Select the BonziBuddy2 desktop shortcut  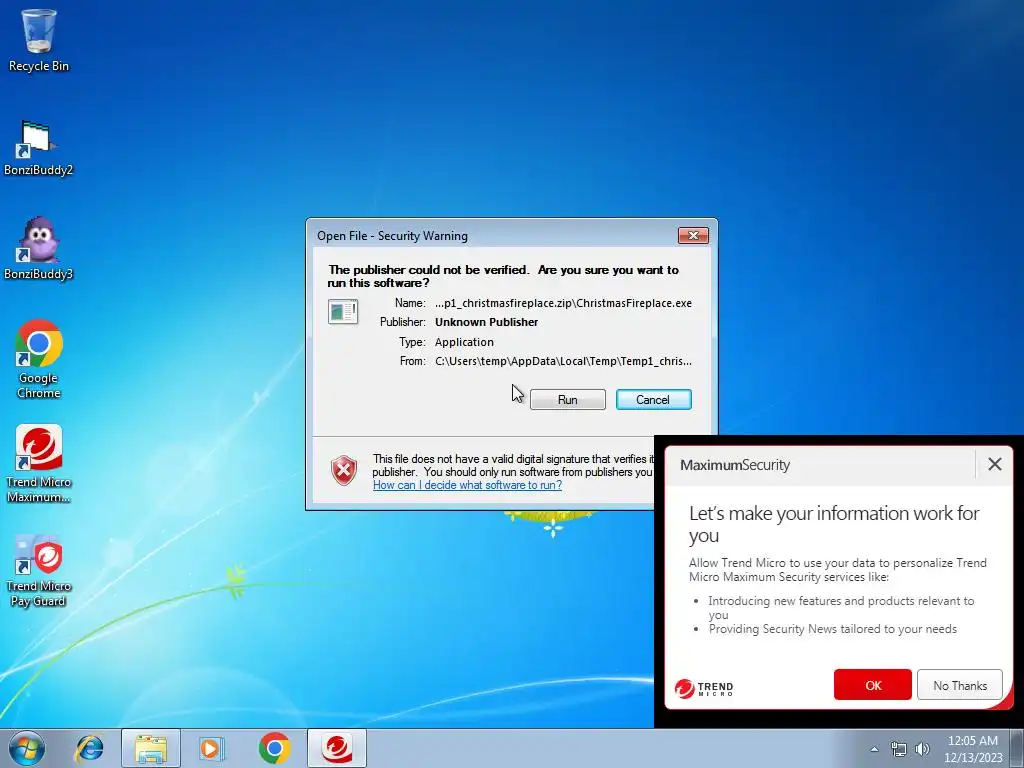tap(38, 149)
